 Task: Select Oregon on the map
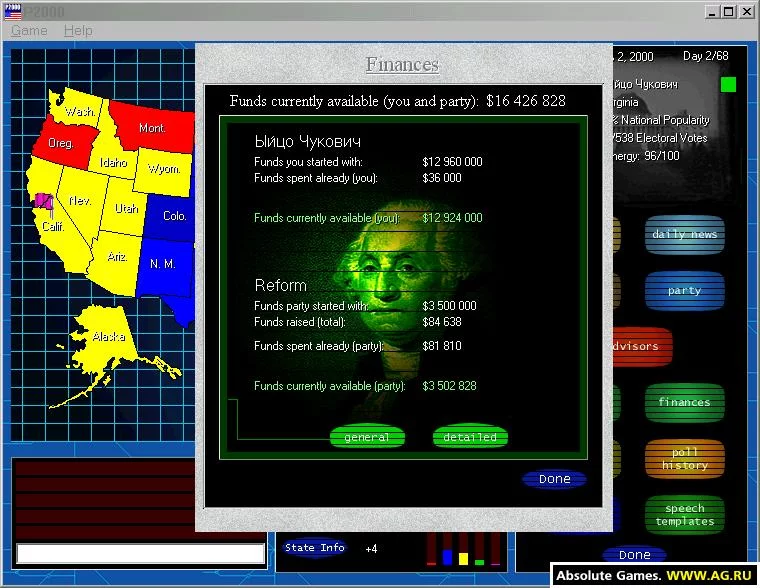click(x=62, y=143)
